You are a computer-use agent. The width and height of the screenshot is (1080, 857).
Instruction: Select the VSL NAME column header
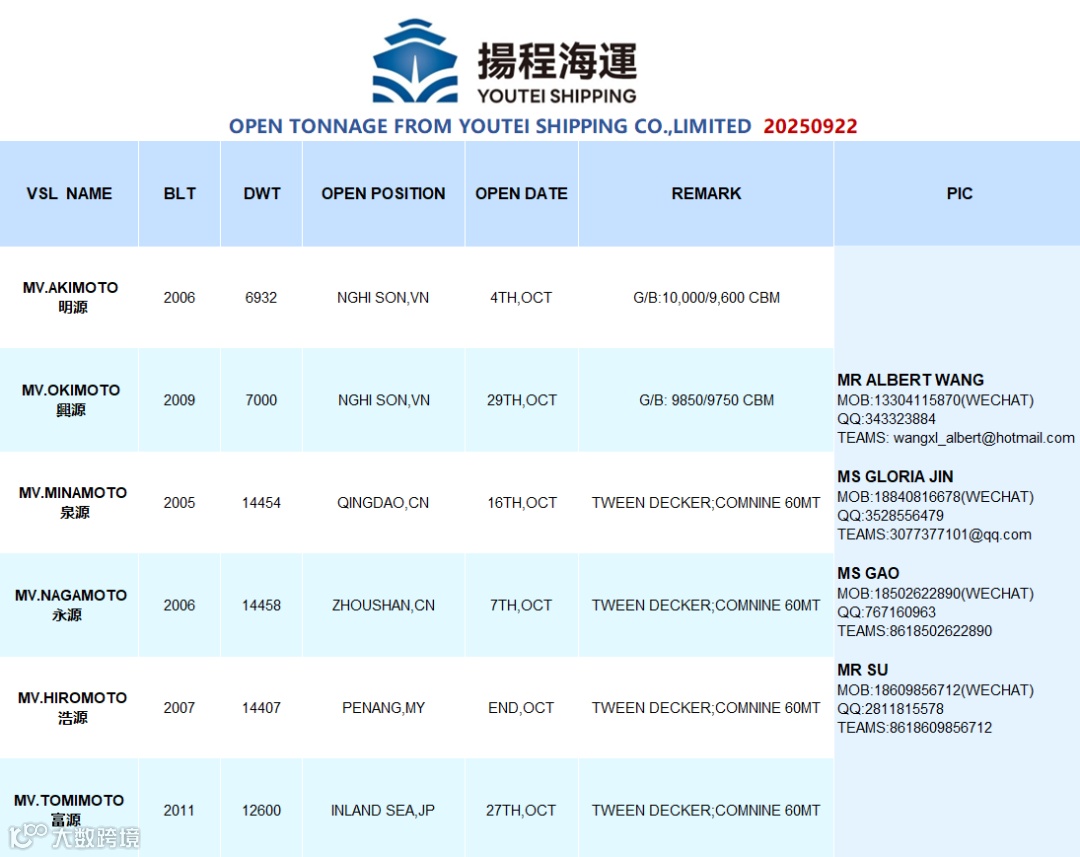[69, 194]
